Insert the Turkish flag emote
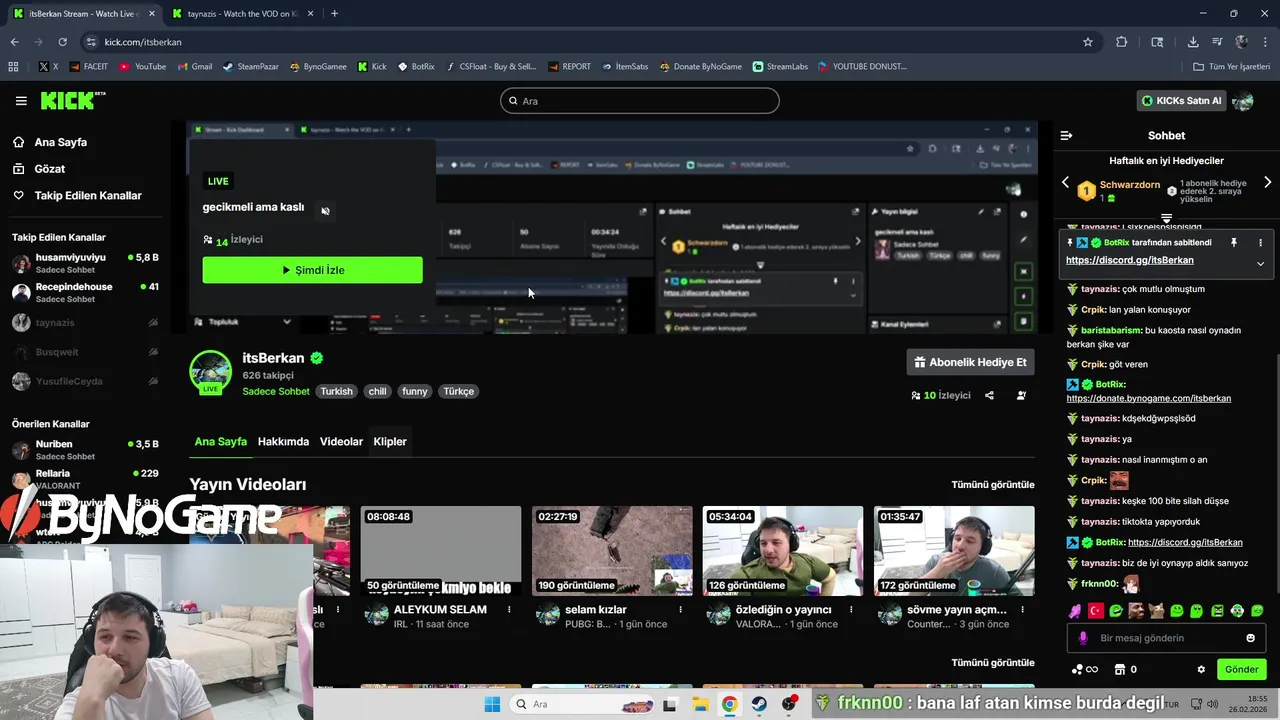The width and height of the screenshot is (1280, 720). (x=1095, y=611)
